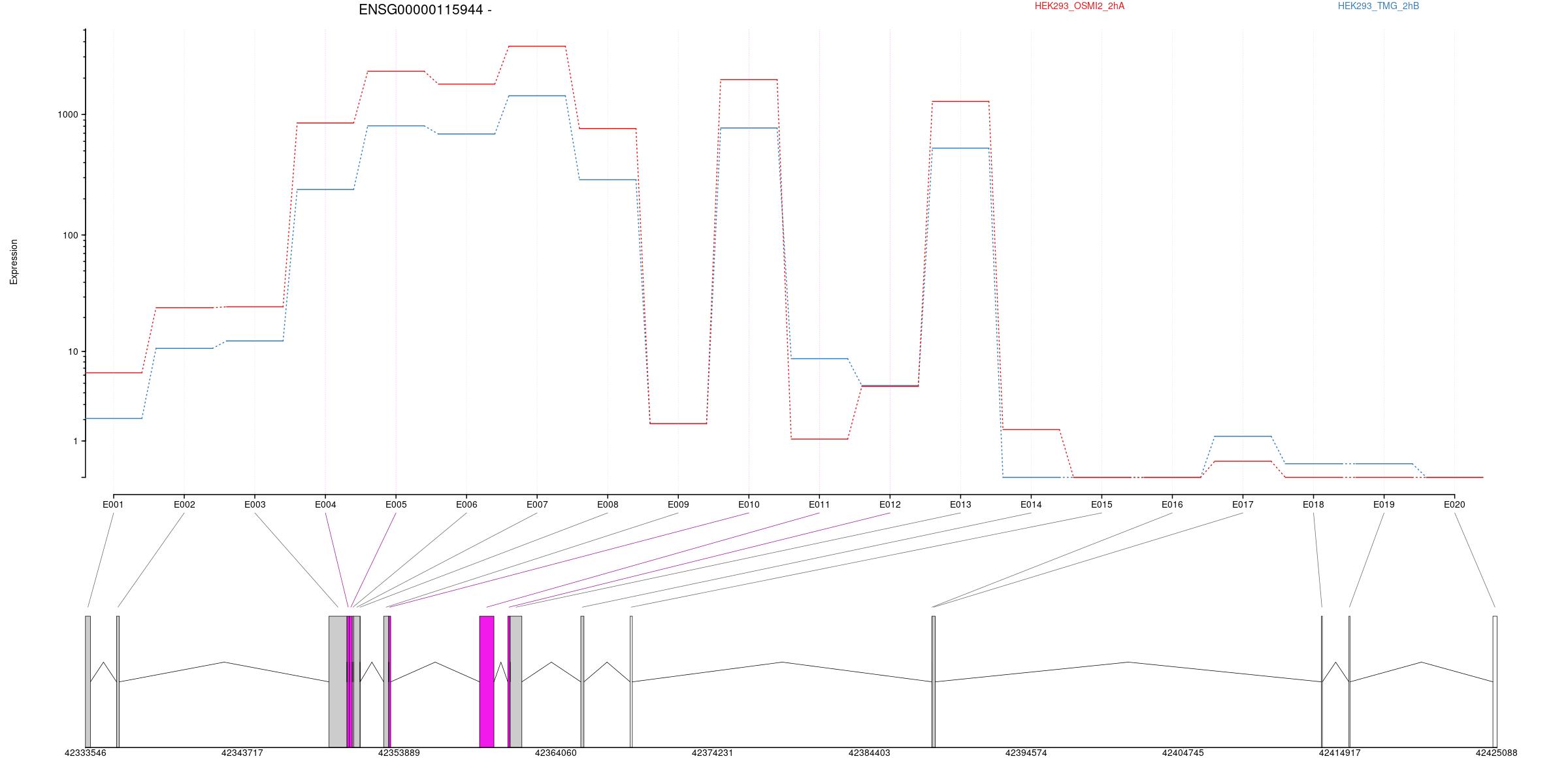This screenshot has width=1568, height=784.
Task: Click the large magenta exon block
Action: [487, 681]
